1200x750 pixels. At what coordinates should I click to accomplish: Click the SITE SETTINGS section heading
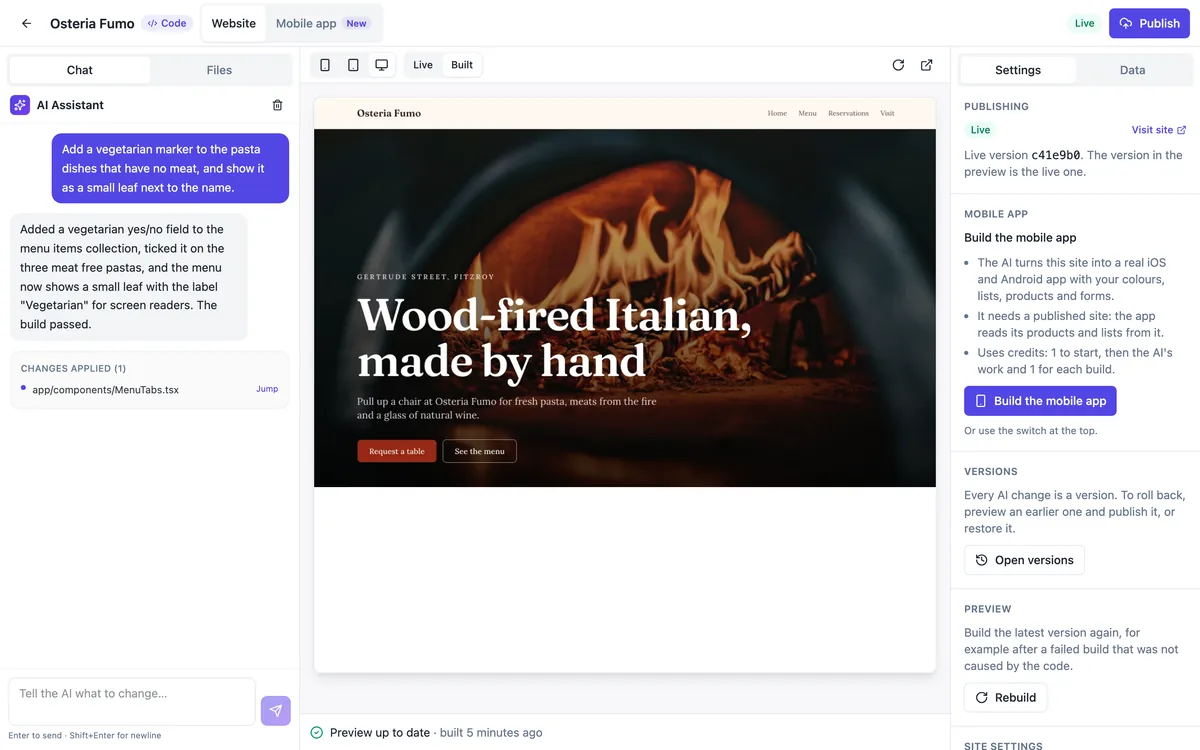[1003, 745]
